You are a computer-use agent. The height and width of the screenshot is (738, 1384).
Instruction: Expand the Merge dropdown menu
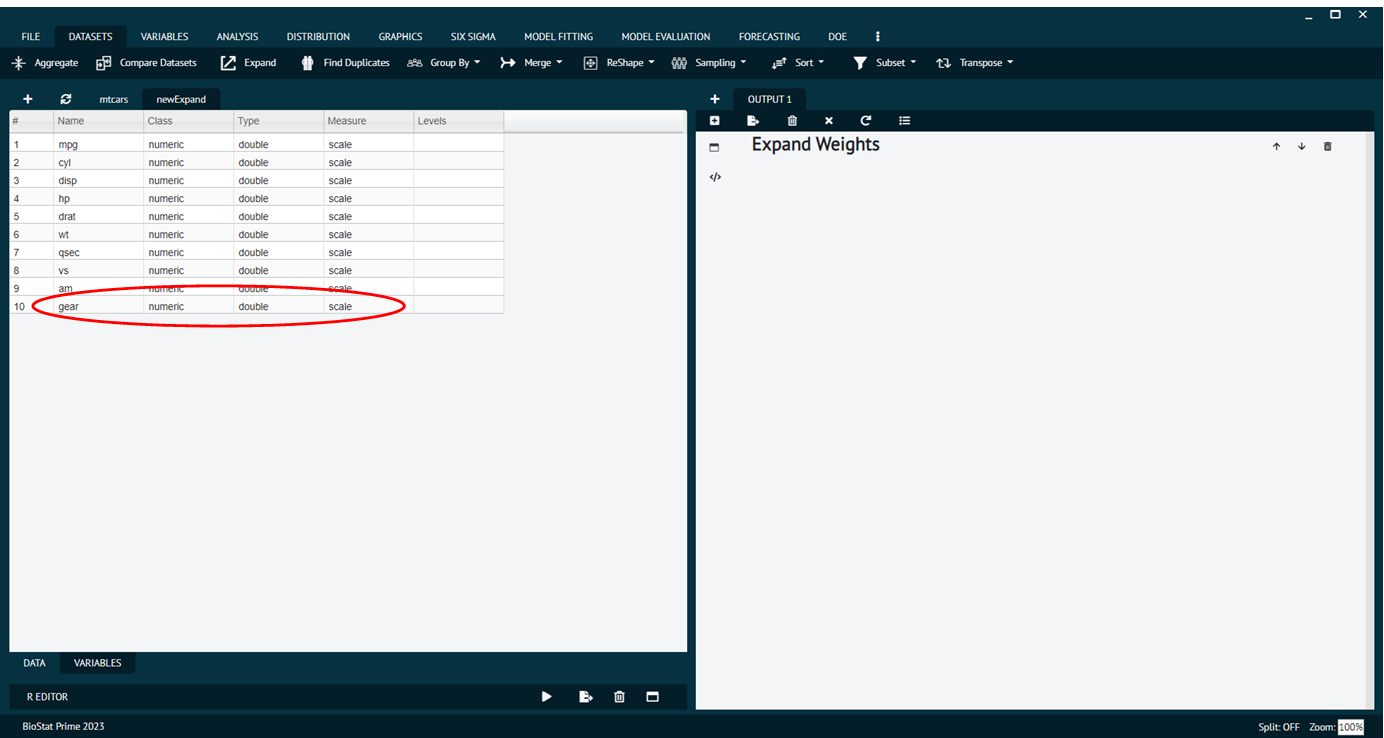point(532,63)
